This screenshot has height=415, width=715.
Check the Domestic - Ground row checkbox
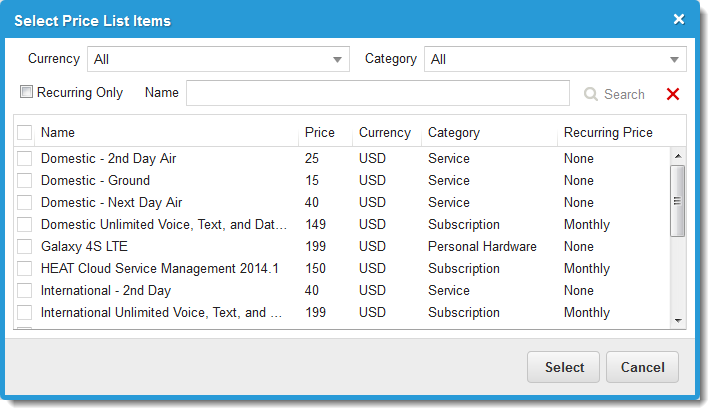(x=25, y=181)
